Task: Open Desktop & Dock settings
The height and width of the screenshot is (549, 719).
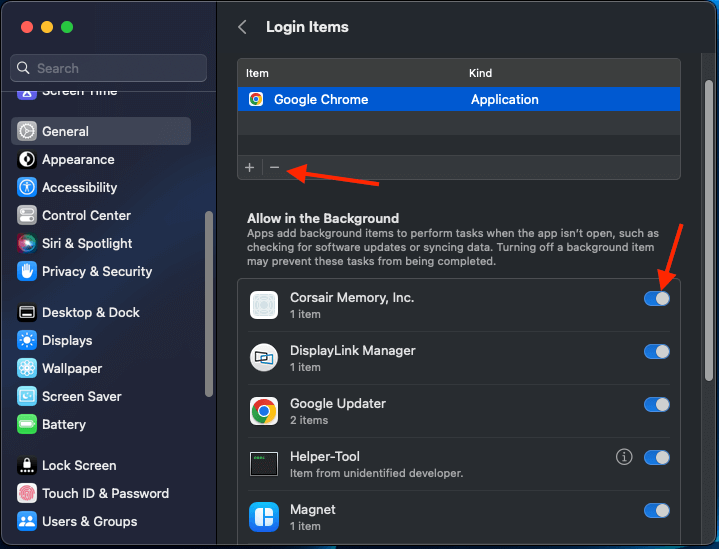Action: pyautogui.click(x=101, y=313)
